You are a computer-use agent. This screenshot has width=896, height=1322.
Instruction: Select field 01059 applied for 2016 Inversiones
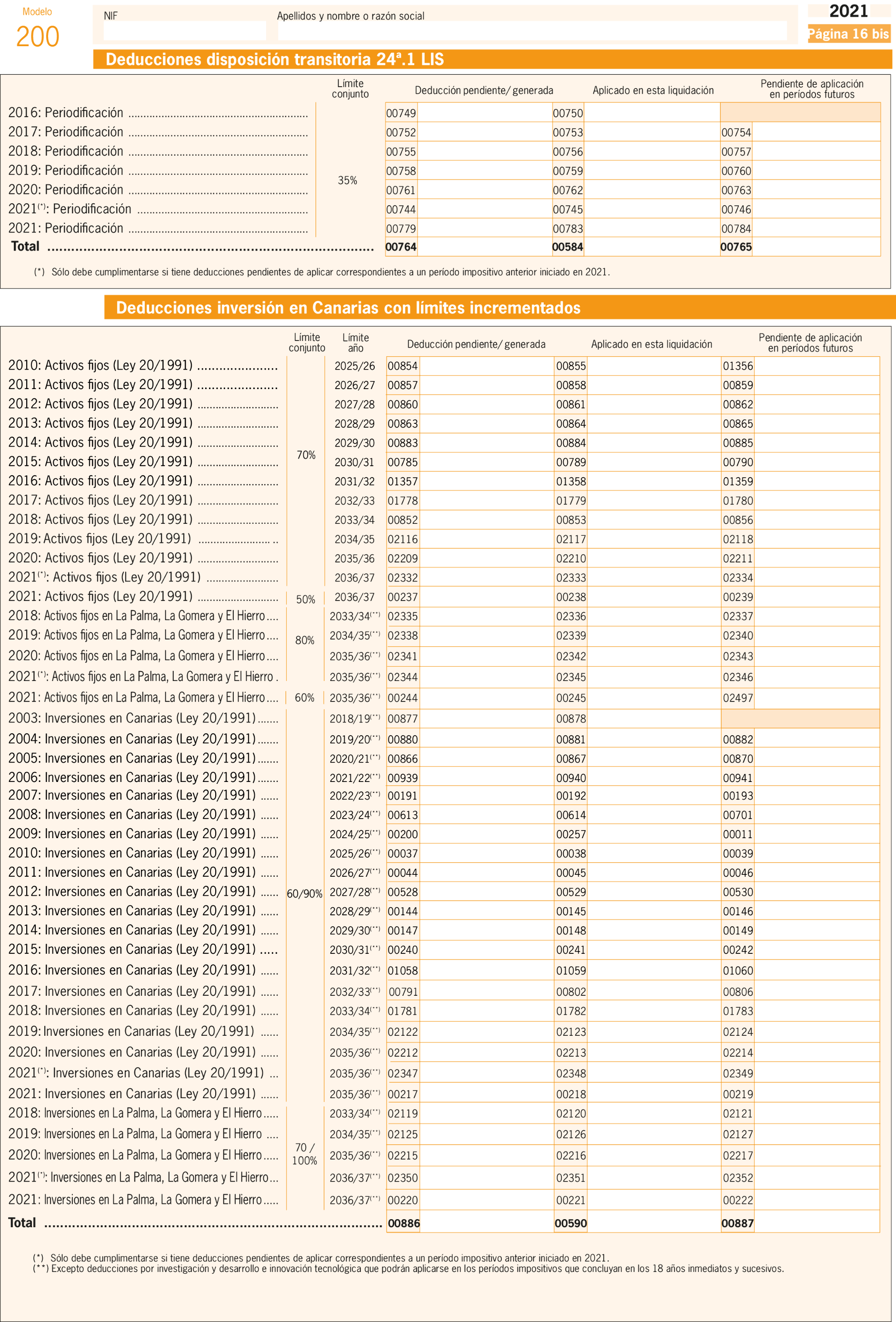(653, 971)
